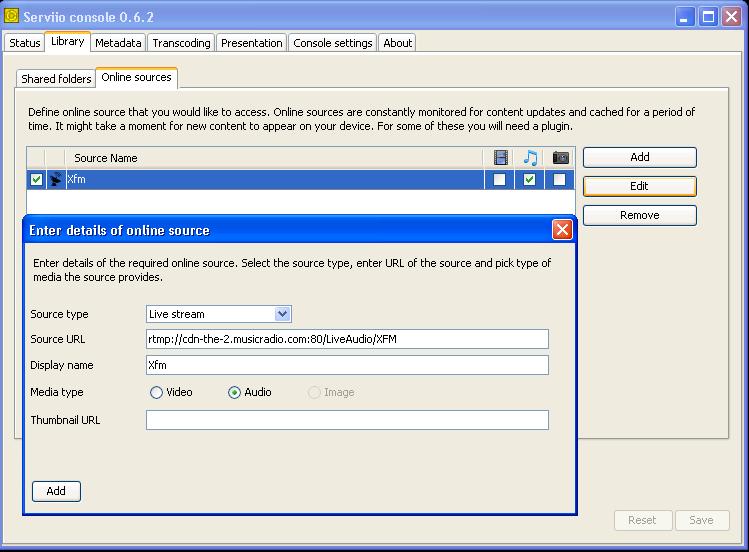Click the Serviio logo in title bar
This screenshot has width=749, height=552.
pos(12,17)
